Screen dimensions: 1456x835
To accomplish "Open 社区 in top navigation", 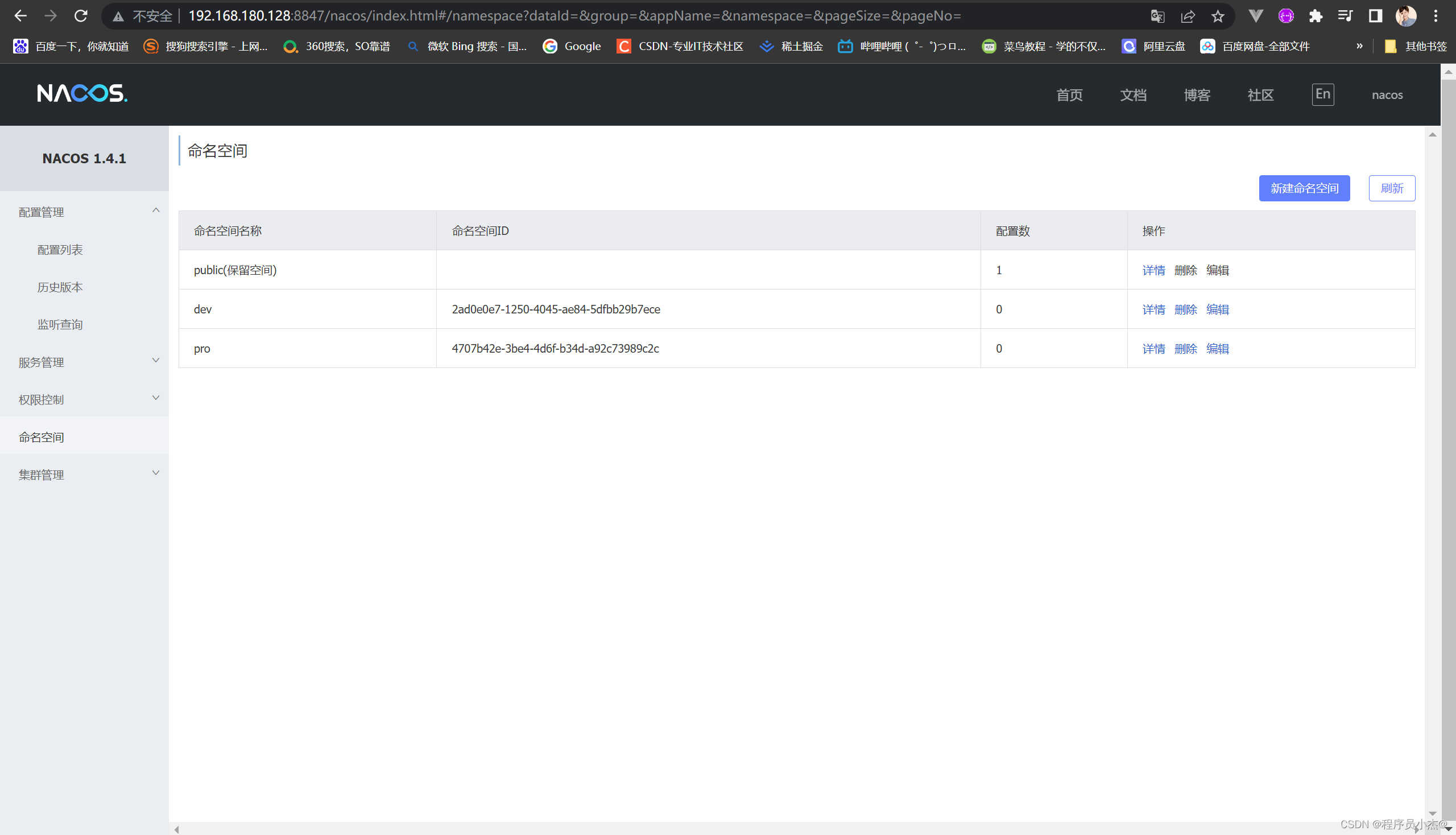I will (1260, 95).
